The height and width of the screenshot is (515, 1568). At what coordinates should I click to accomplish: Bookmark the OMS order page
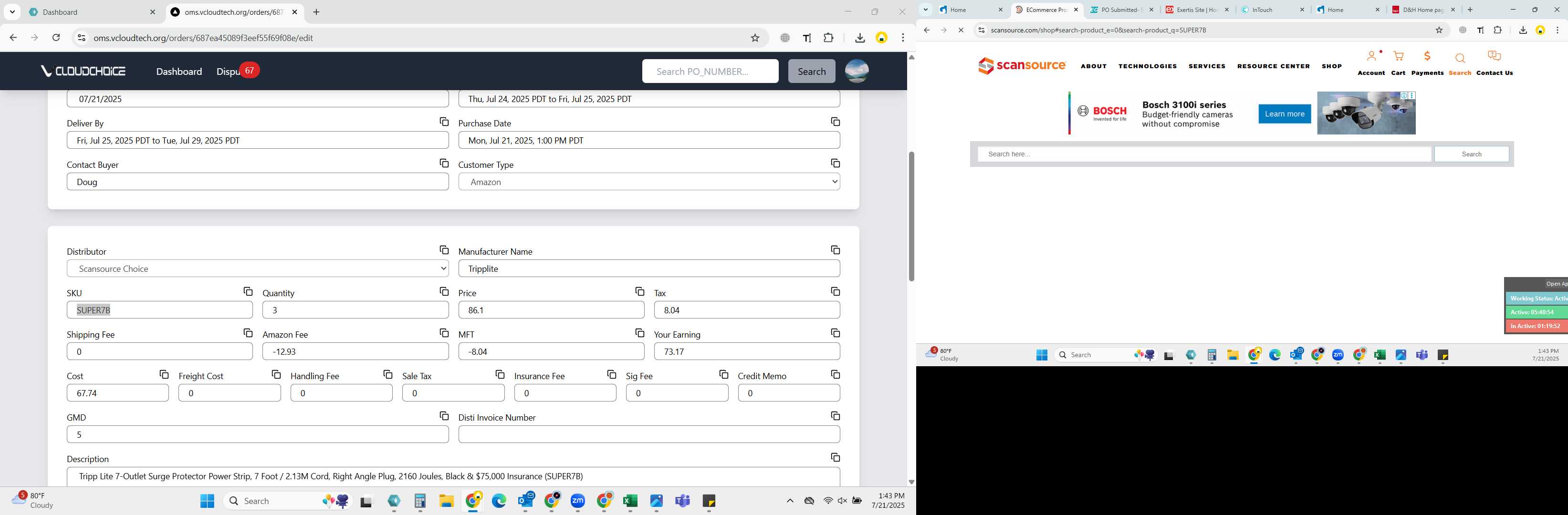click(x=755, y=38)
